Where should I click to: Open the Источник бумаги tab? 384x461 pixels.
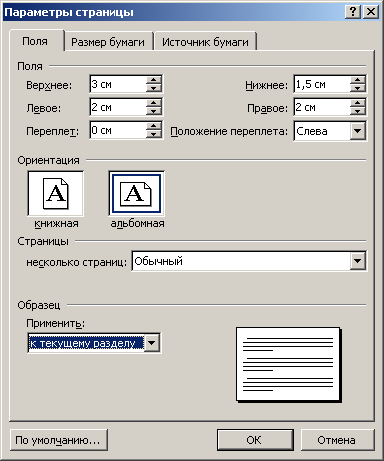pos(205,42)
